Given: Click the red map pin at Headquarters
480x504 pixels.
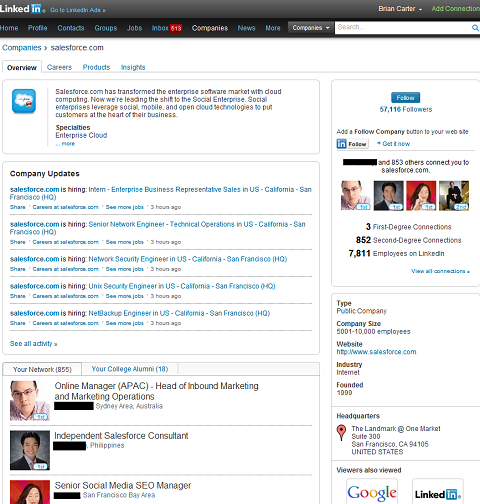Looking at the screenshot, I should click(x=341, y=433).
